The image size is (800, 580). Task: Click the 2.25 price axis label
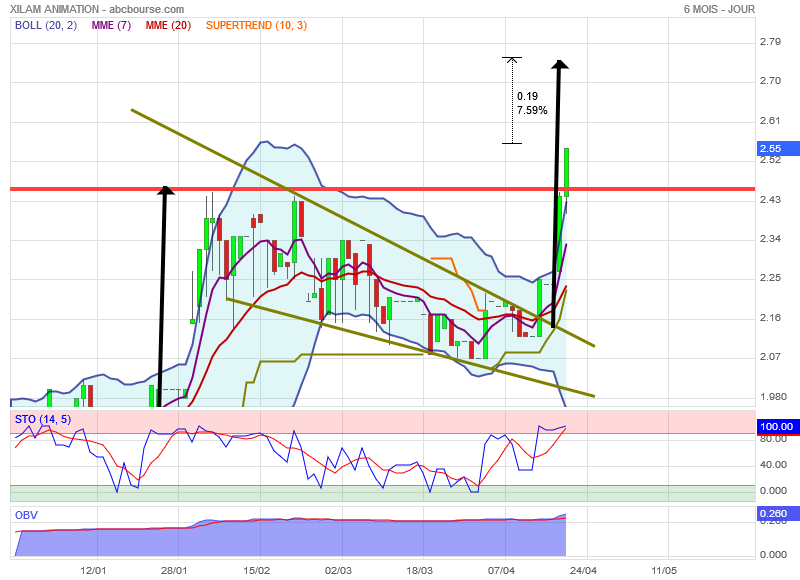tap(770, 278)
